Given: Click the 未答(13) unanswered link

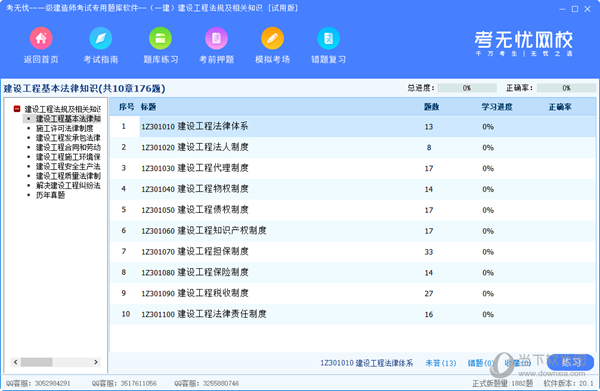Looking at the screenshot, I should click(441, 363).
